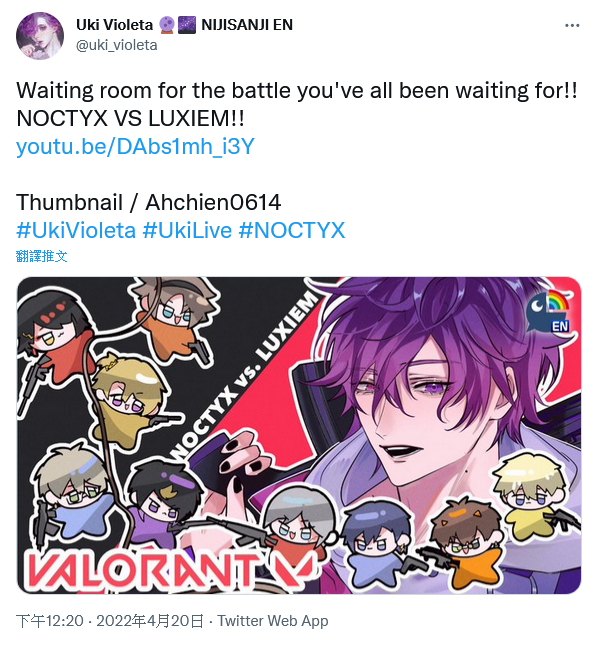Open the #NOCTYX hashtag
The width and height of the screenshot is (598, 646).
292,230
